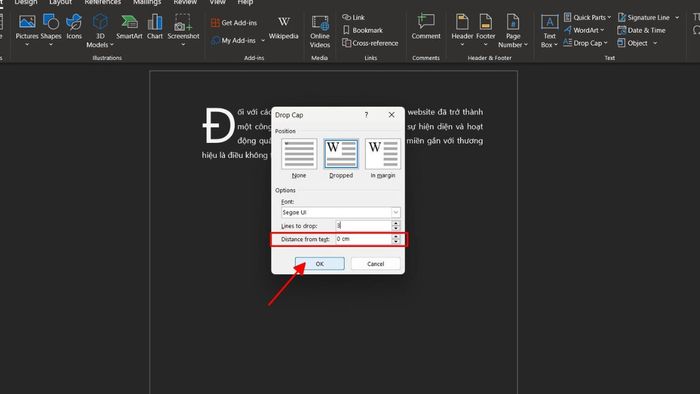
Task: Focus the Distance from text field
Action: (363, 239)
